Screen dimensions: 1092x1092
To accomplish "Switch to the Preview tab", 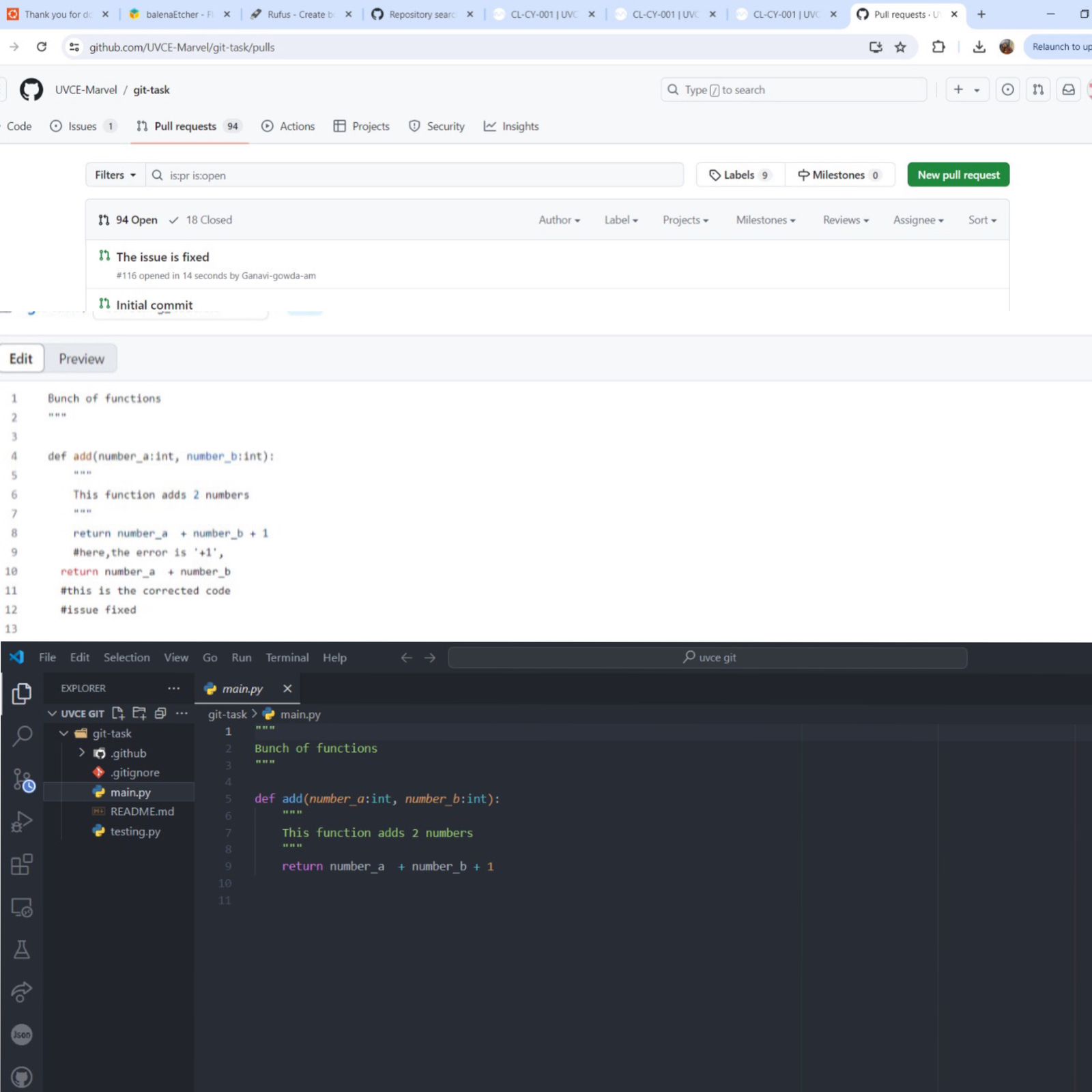I will (81, 359).
